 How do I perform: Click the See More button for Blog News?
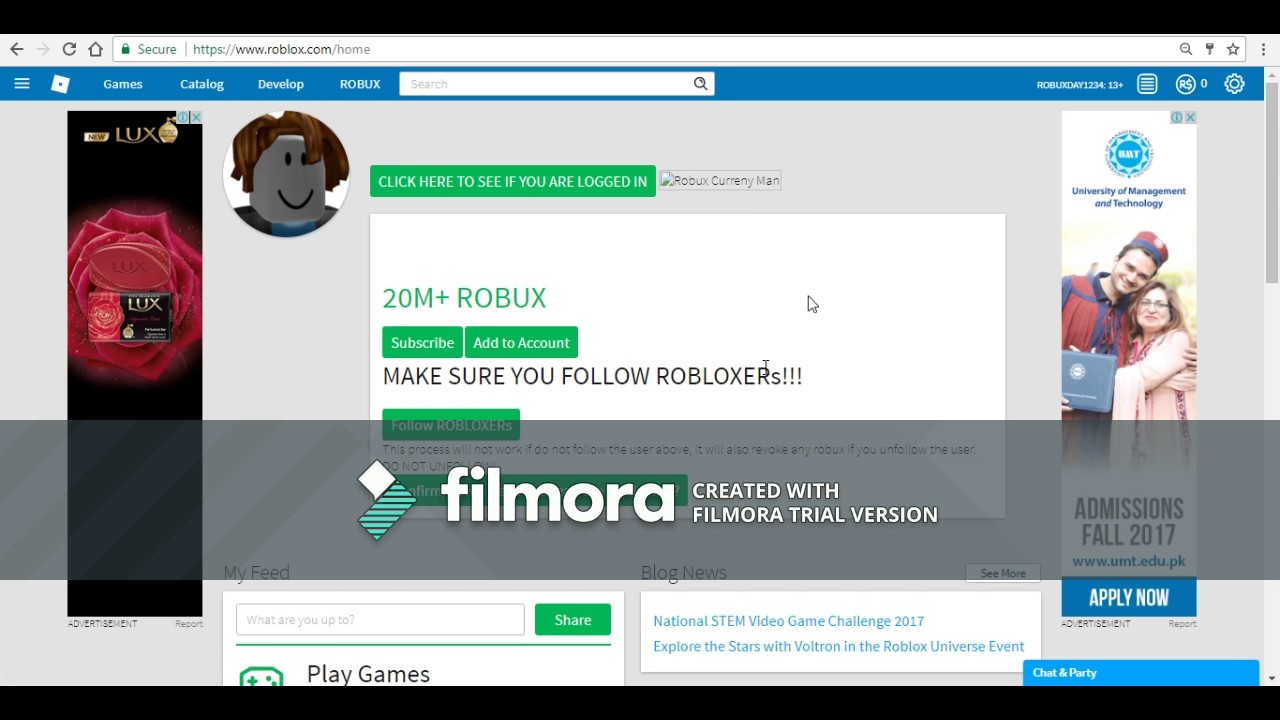tap(1003, 573)
